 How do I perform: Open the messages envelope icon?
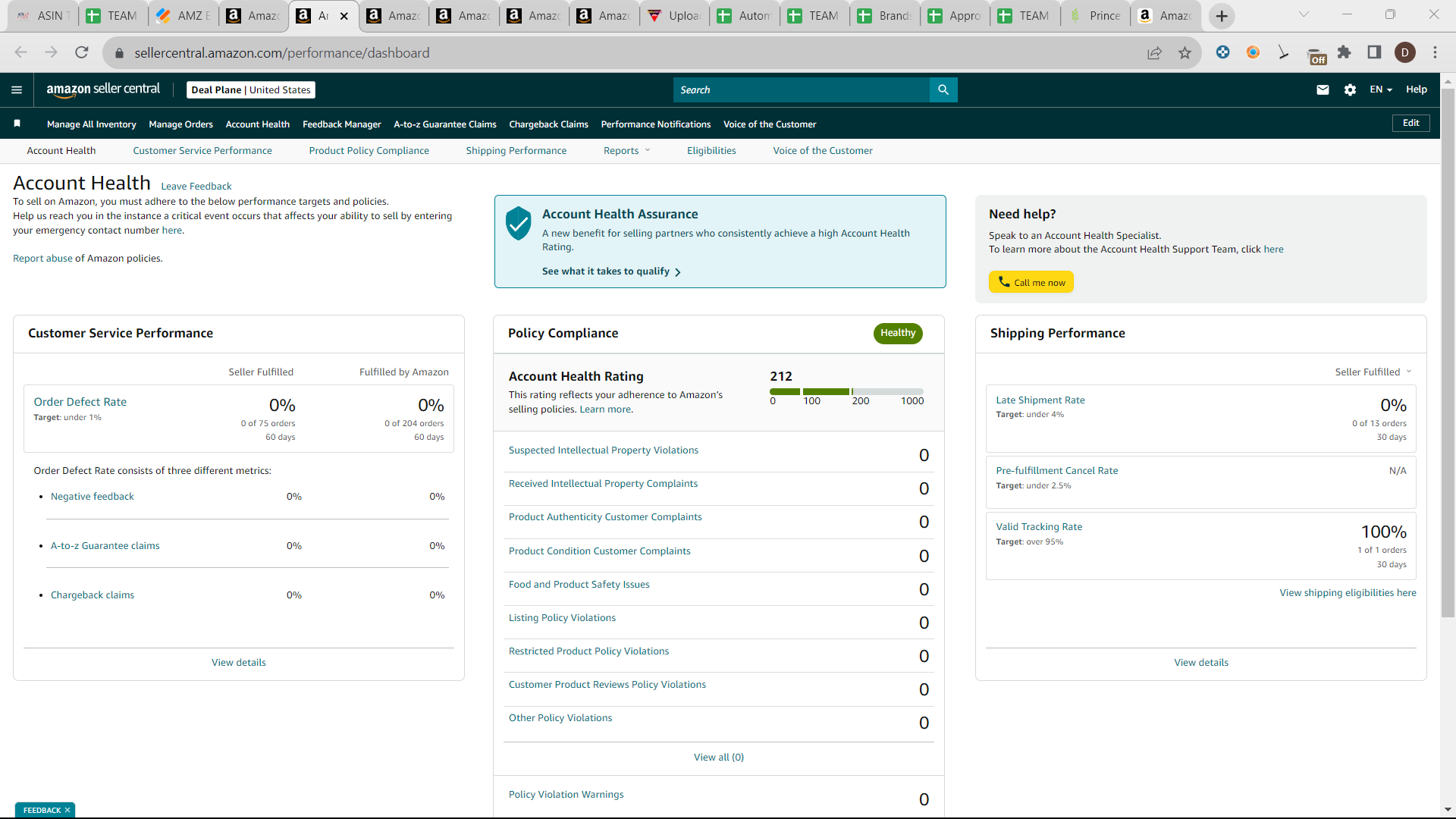(1323, 89)
